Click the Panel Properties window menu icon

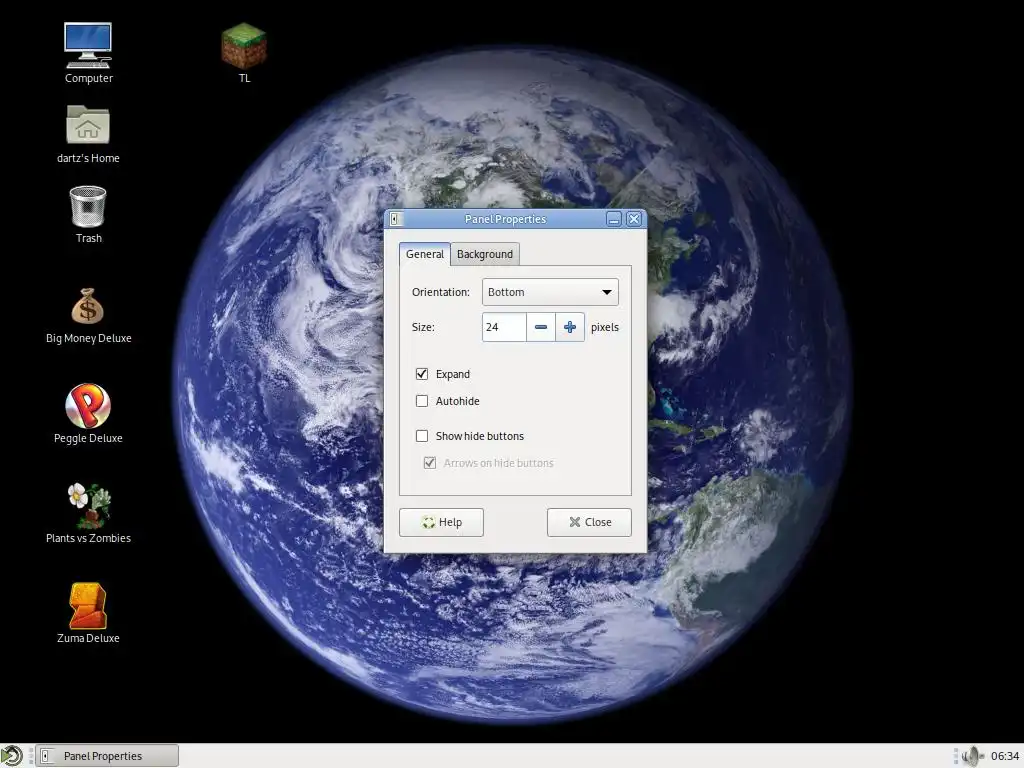[394, 219]
